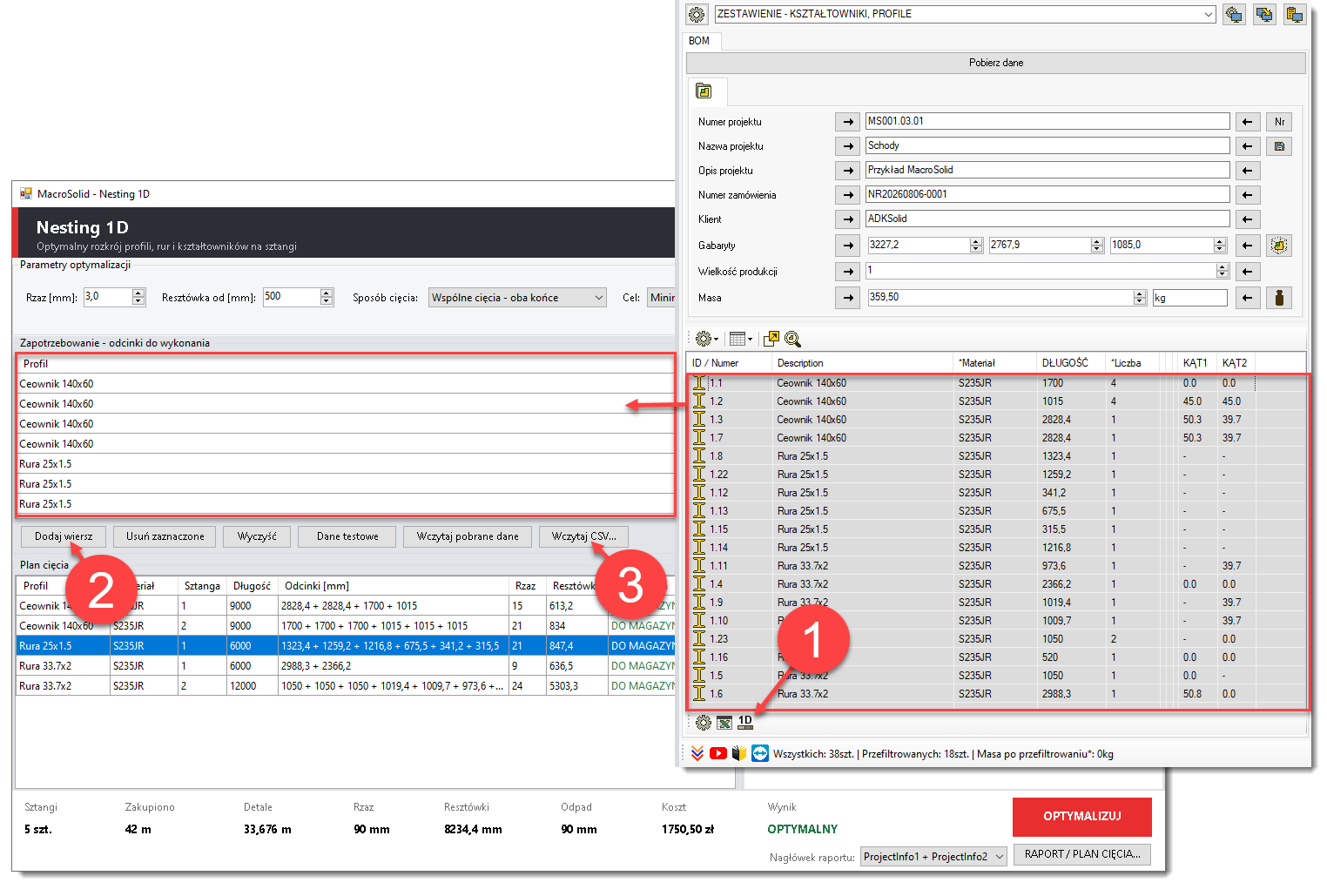Click the spinner on Gabaryty value 1085,0

tap(1220, 246)
